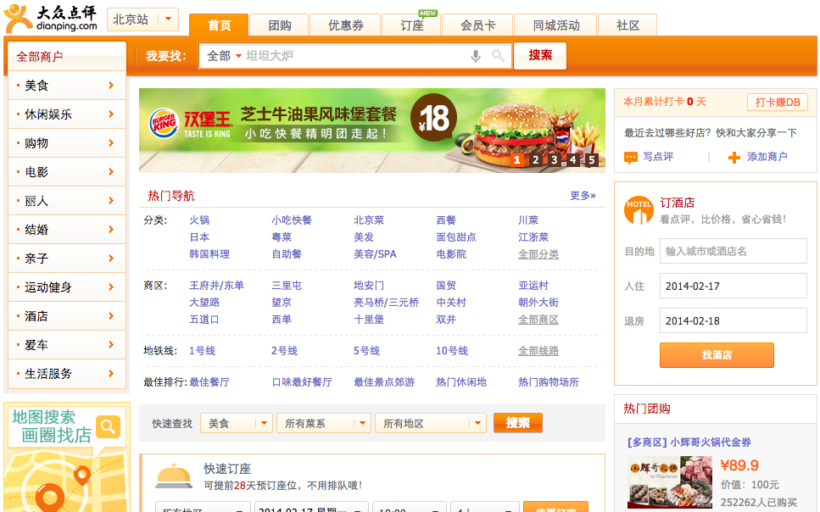Click the microphone voice search icon
Viewport: 820px width, 512px height.
point(476,56)
